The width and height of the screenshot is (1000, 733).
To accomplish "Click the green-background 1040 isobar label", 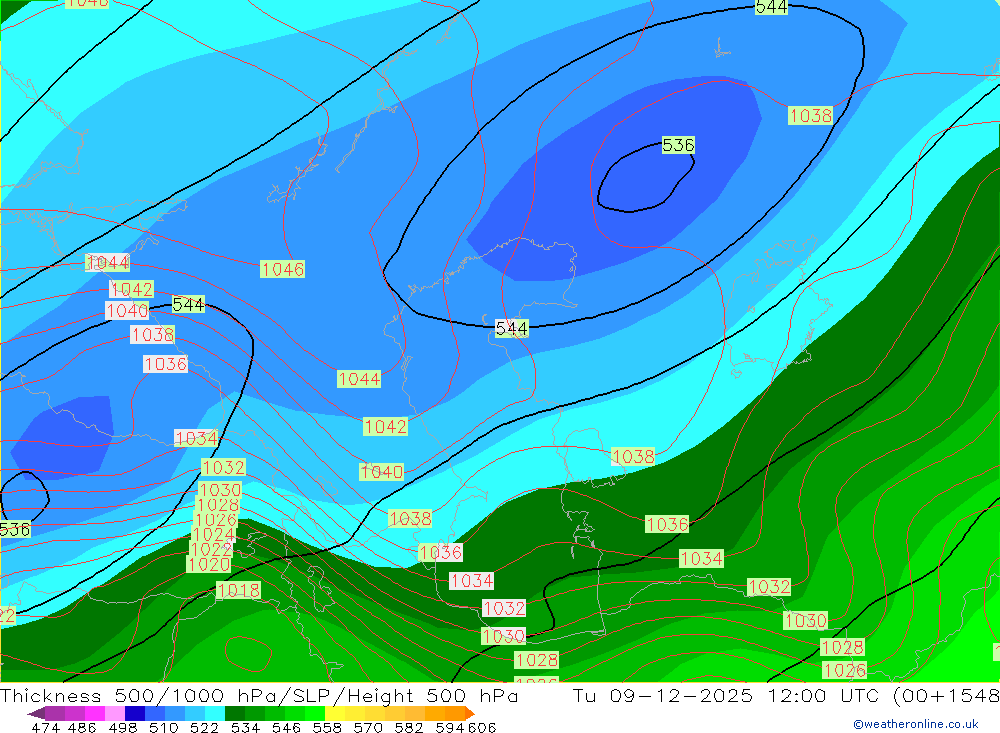I will pos(381,471).
